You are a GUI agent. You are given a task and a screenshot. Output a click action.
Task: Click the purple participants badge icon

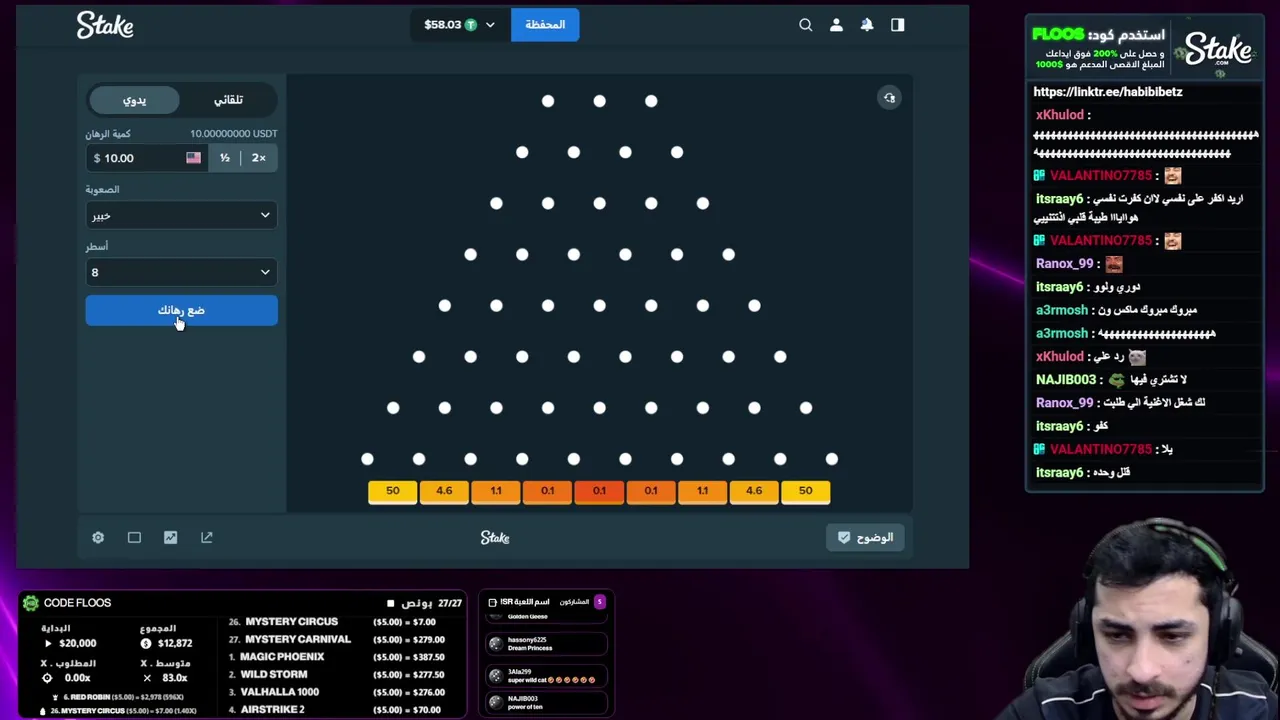(x=599, y=602)
